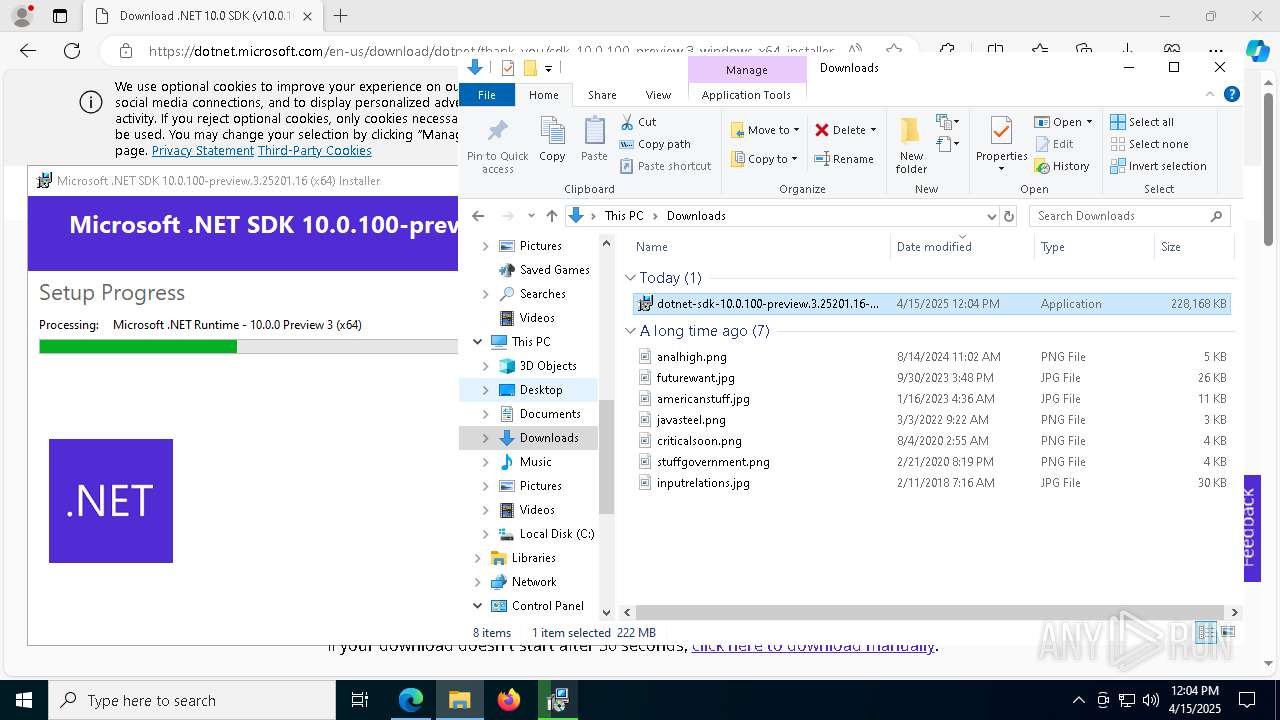Go back in the Edge browser
This screenshot has height=720, width=1280.
(28, 51)
